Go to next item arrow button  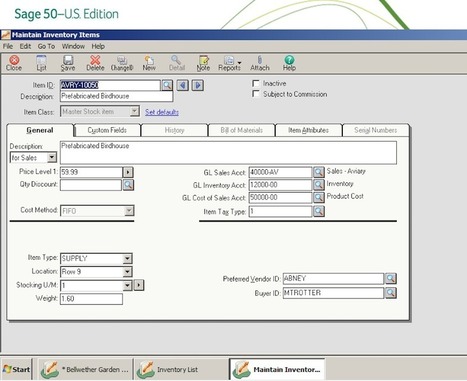[x=198, y=85]
